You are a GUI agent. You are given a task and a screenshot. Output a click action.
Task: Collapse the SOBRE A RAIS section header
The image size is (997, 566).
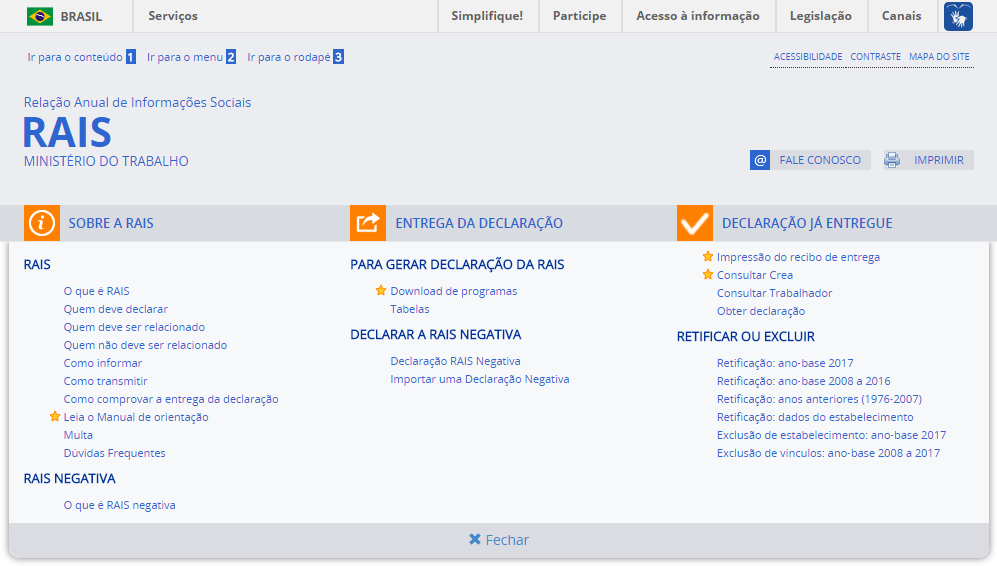[111, 223]
